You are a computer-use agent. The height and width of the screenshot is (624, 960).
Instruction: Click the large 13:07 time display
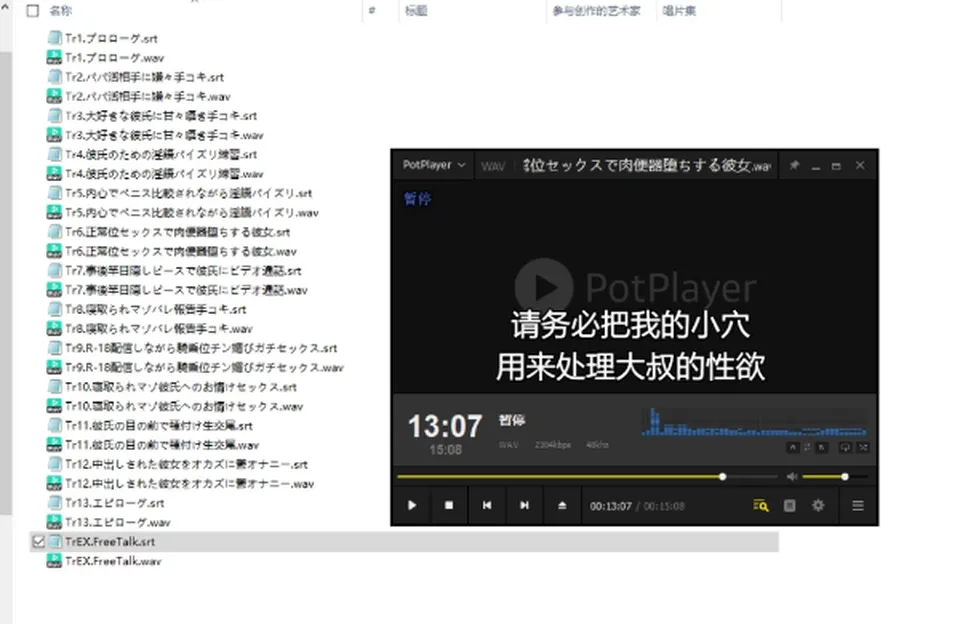pyautogui.click(x=445, y=426)
